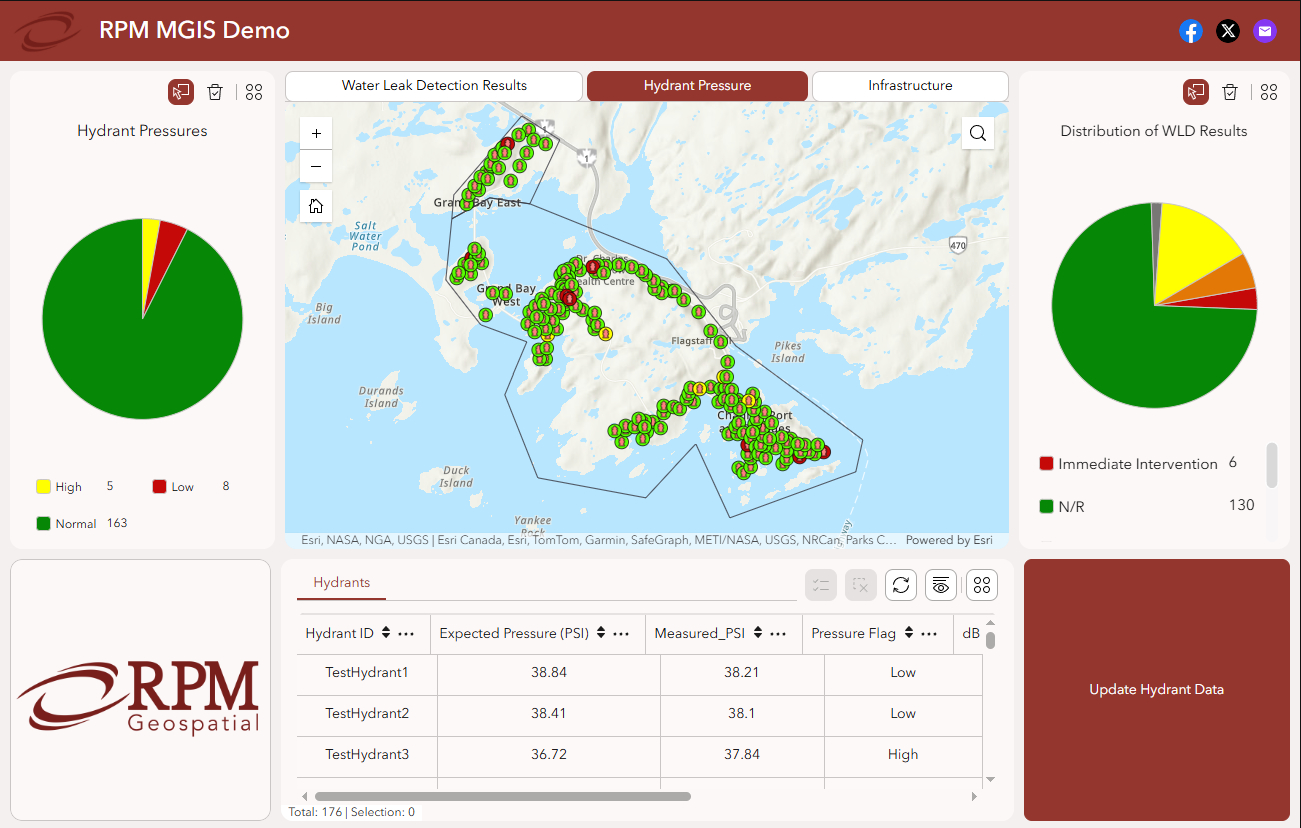
Task: Reset map to home extent
Action: 316,206
